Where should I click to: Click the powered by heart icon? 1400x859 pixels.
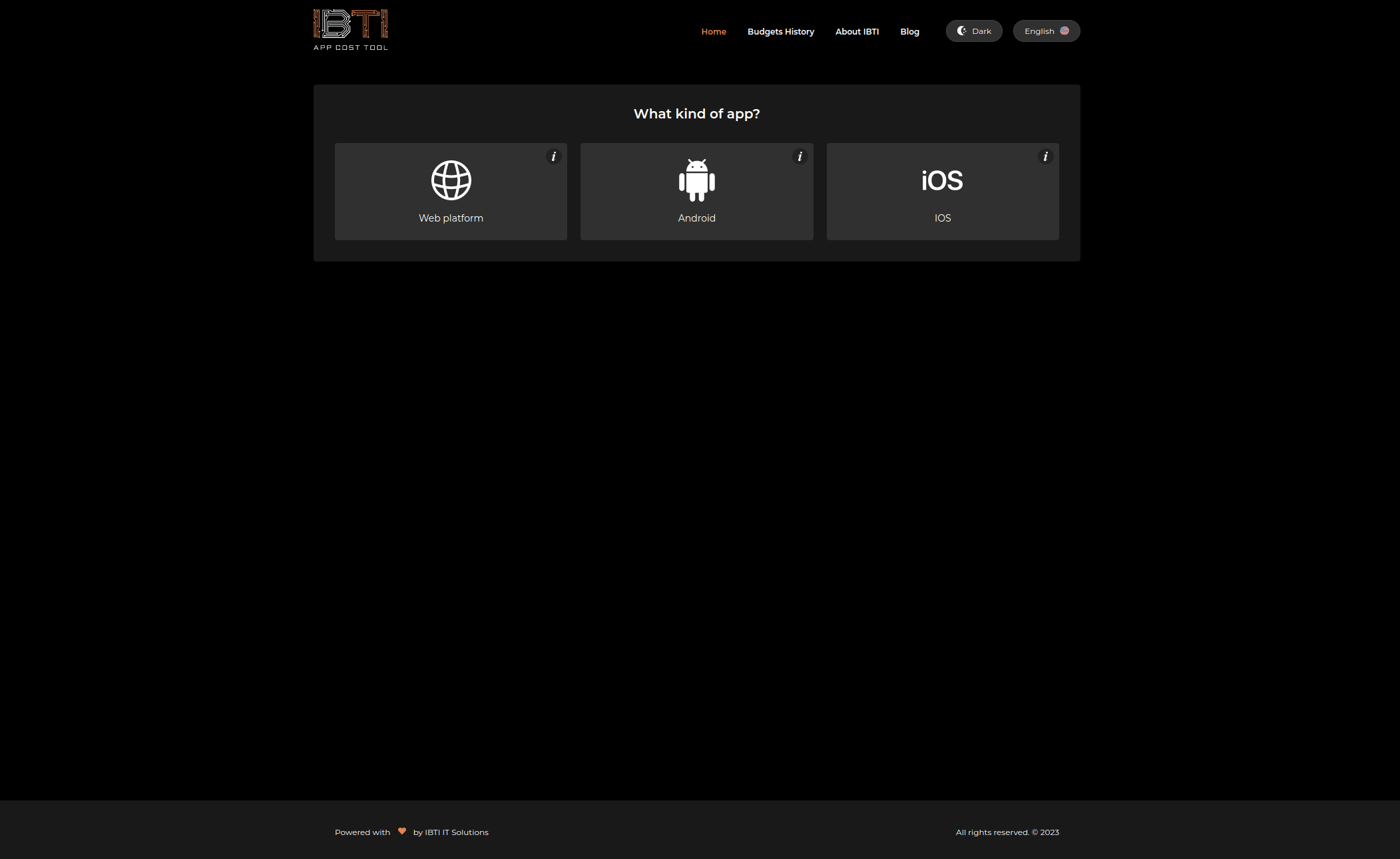coord(401,832)
